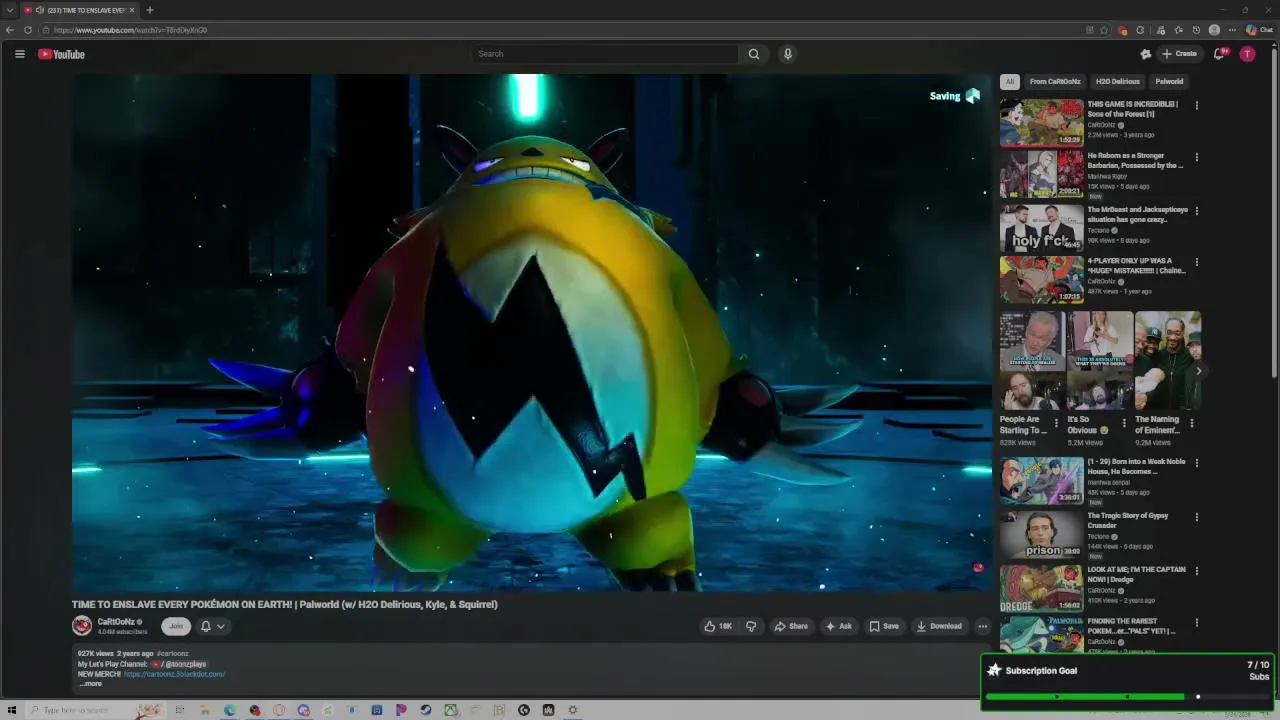Click the Create button
1280x720 pixels.
click(x=1179, y=54)
